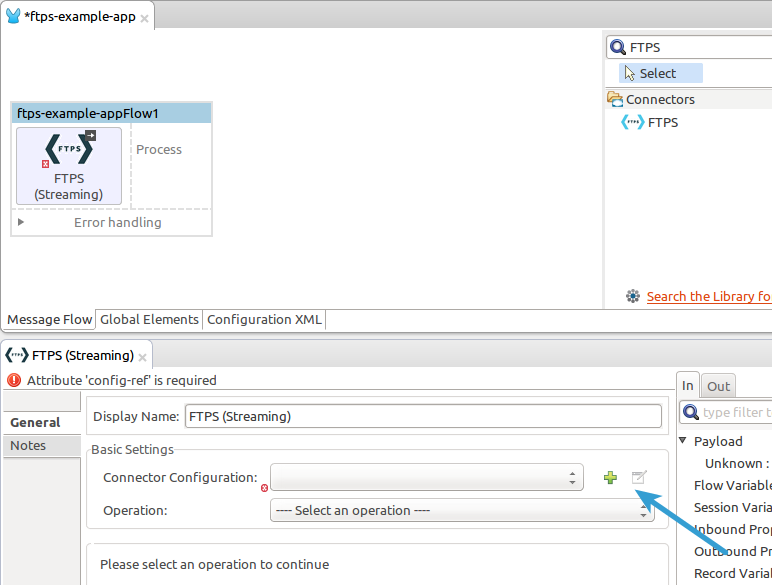Expand the Error handling section
Screen dimensions: 772x585
click(21, 222)
